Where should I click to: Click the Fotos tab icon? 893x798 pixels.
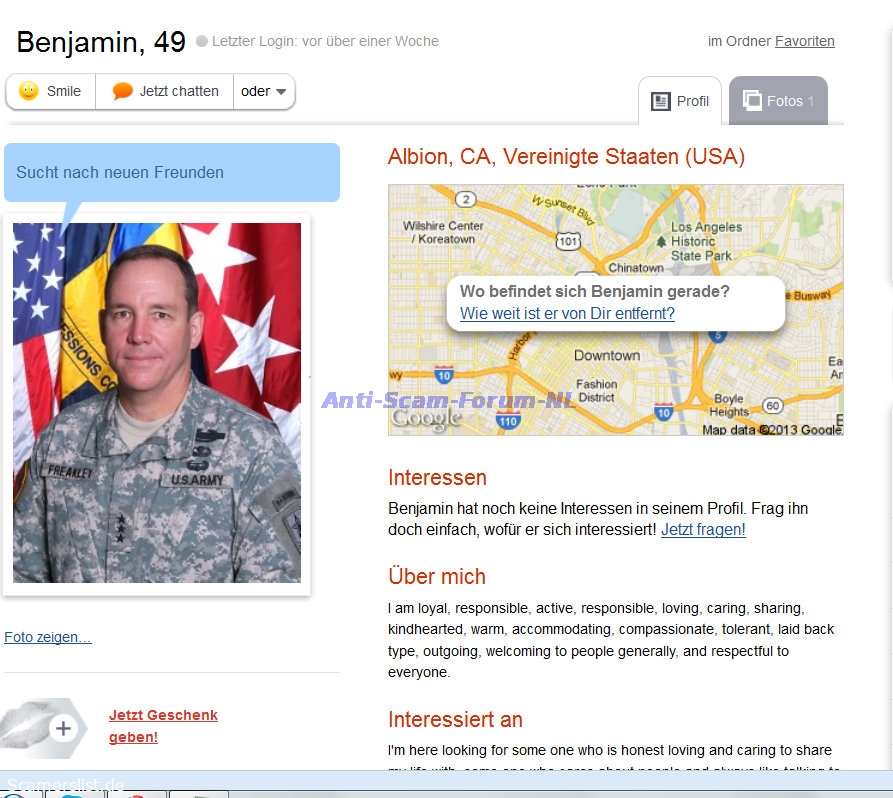pyautogui.click(x=752, y=101)
